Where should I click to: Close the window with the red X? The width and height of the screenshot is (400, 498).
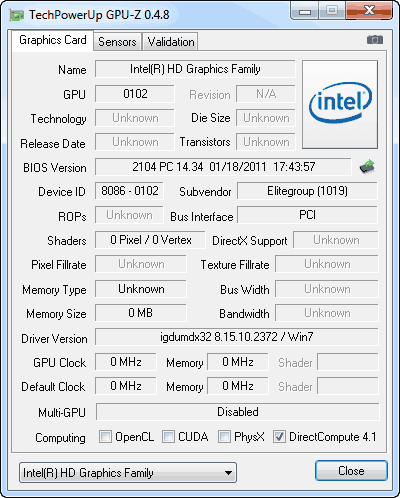[x=369, y=10]
